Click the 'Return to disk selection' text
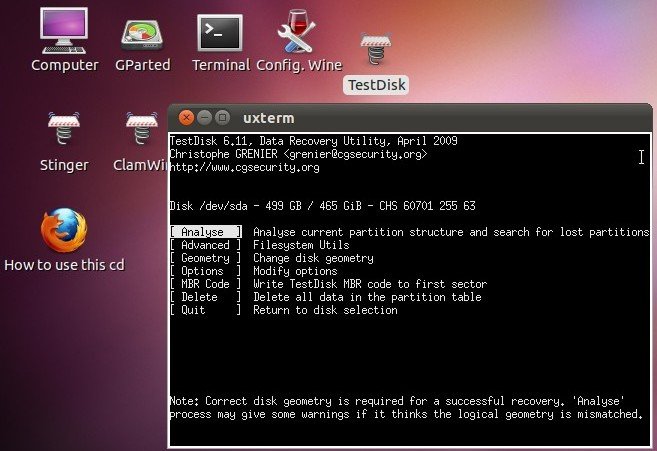Viewport: 657px width, 451px height. (326, 310)
